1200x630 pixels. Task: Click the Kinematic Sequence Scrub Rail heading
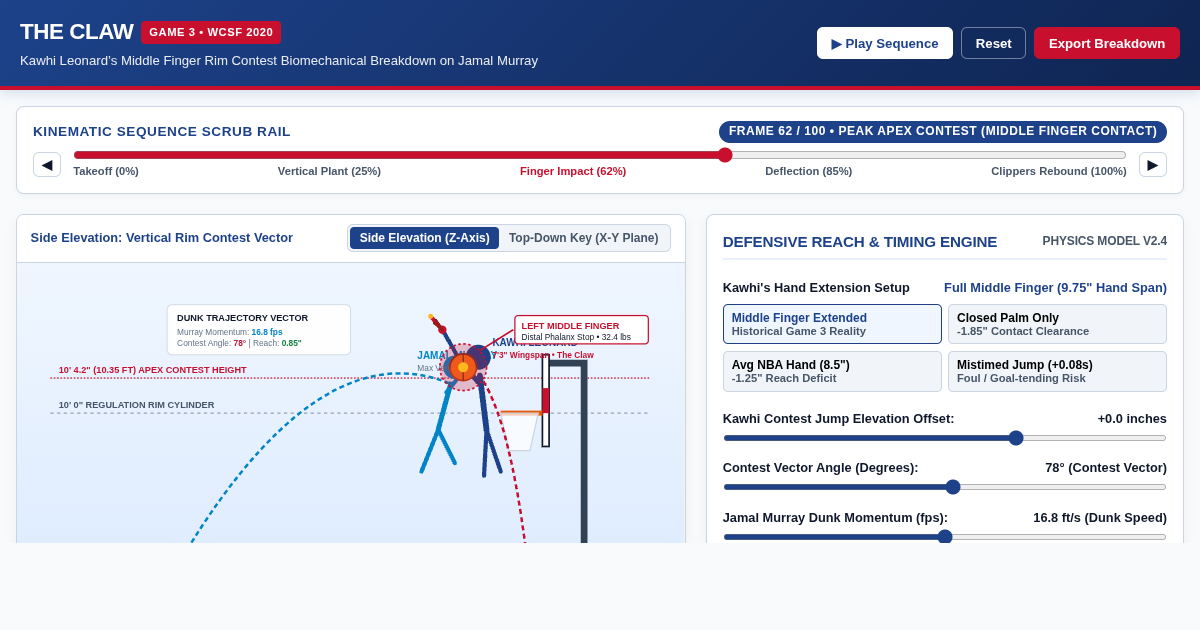(162, 132)
